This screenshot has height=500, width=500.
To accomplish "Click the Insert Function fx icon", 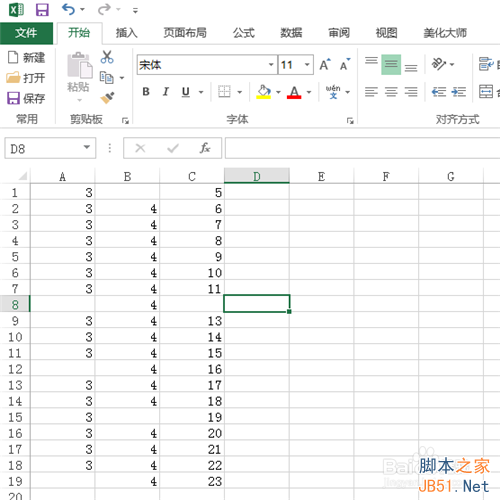I will tap(205, 148).
